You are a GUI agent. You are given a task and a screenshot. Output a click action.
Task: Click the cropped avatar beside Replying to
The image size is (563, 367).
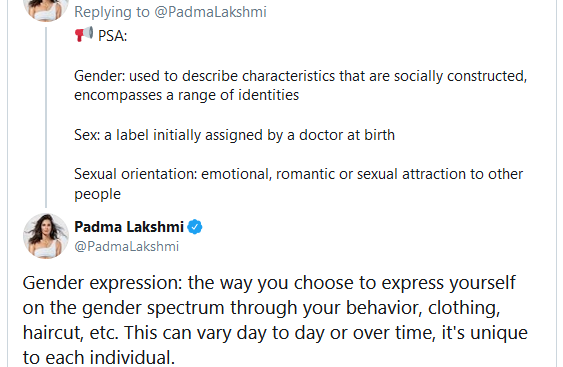click(46, 10)
